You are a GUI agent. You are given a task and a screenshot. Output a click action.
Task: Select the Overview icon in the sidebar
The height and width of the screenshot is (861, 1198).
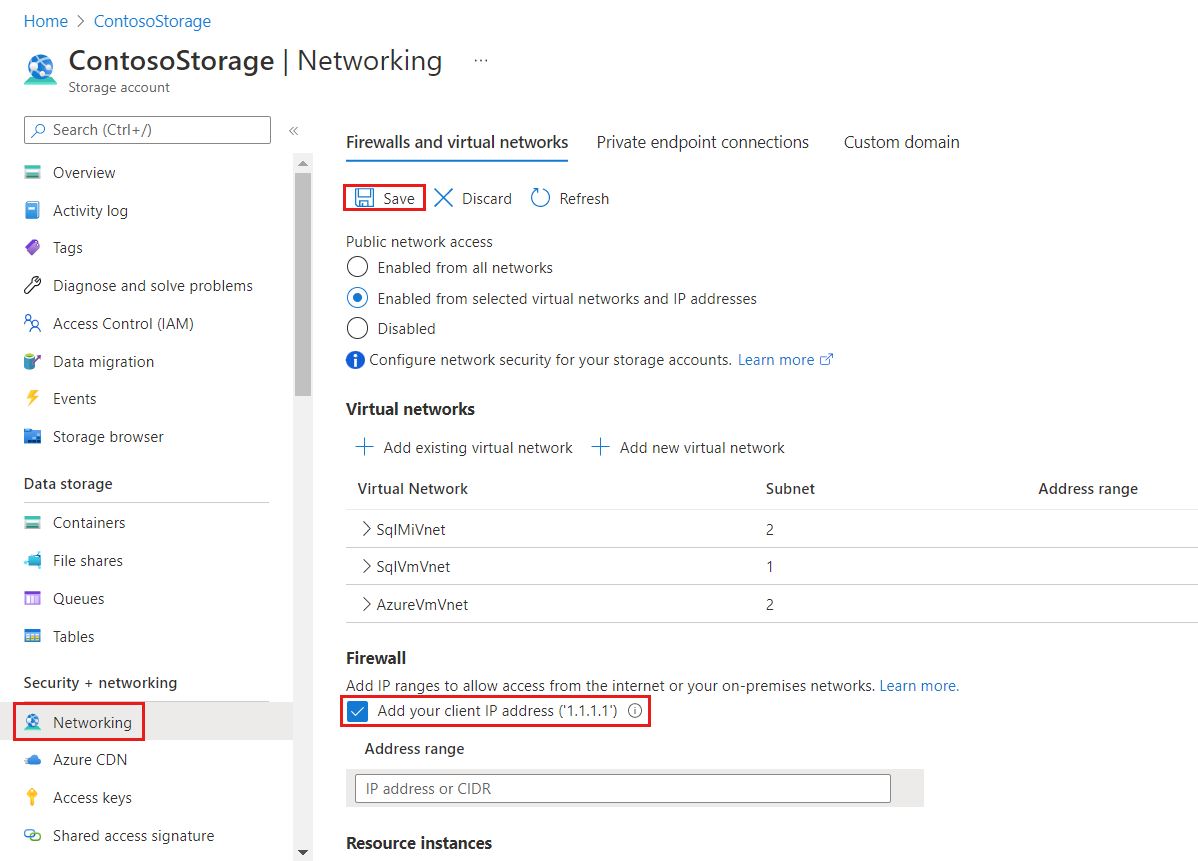pos(33,172)
